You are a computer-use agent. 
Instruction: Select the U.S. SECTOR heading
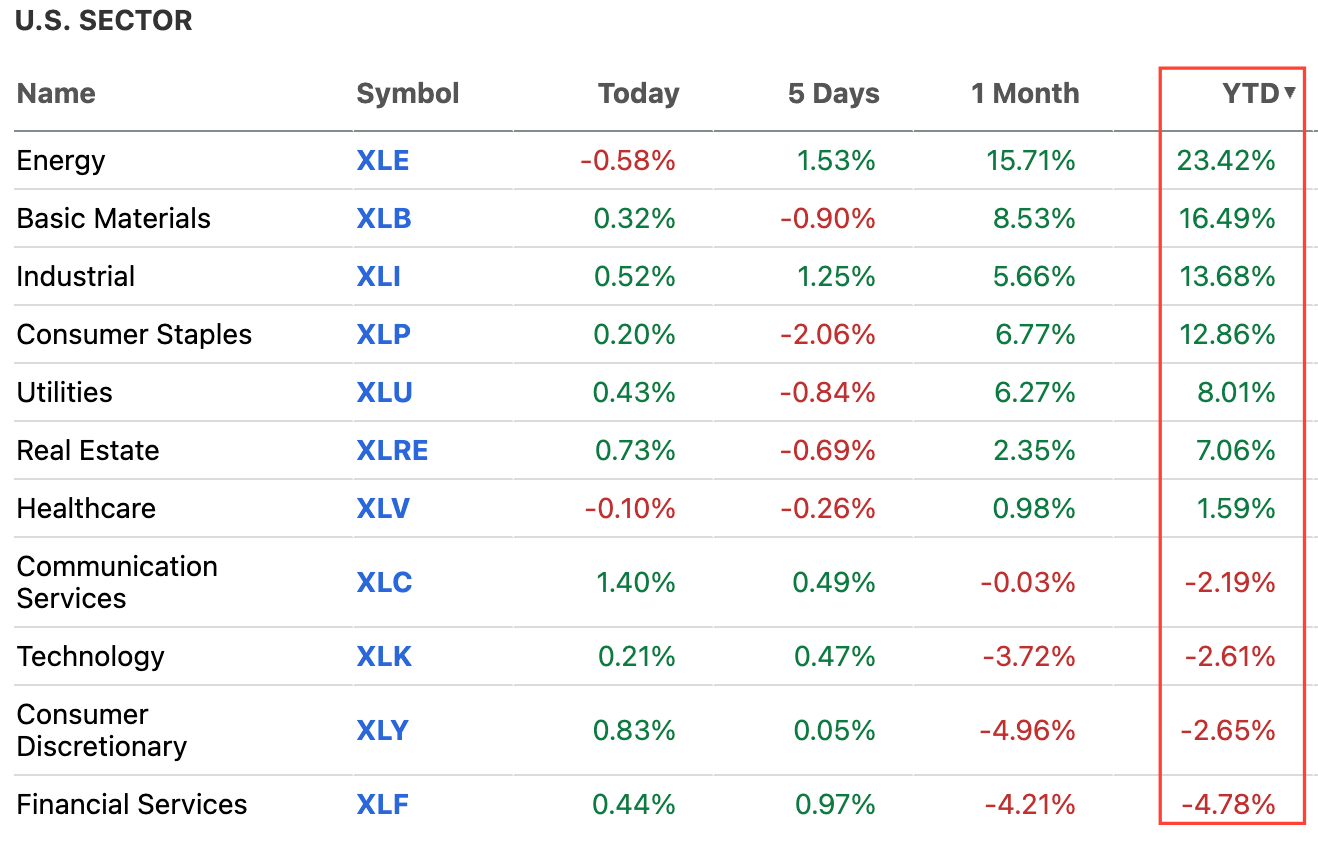pos(103,20)
